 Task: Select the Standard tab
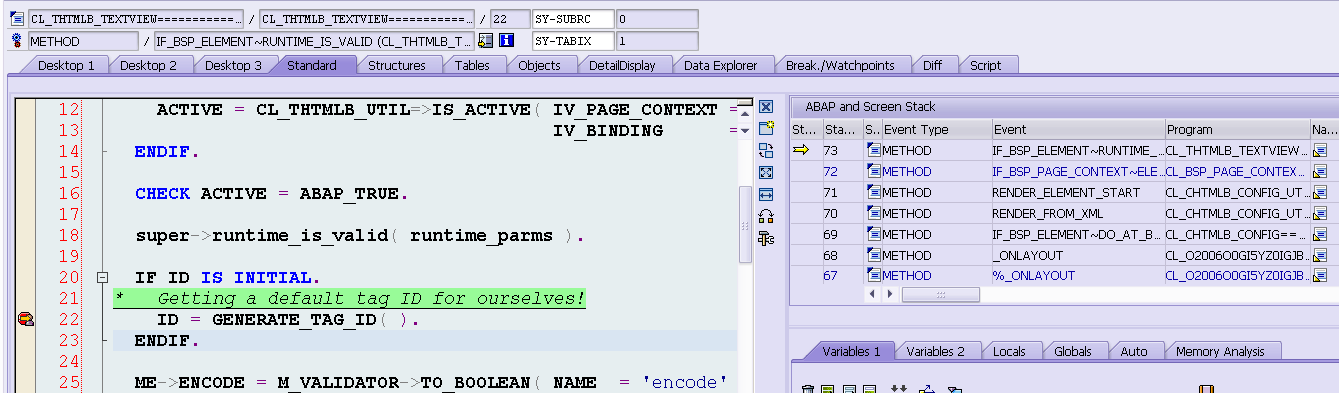tap(311, 65)
